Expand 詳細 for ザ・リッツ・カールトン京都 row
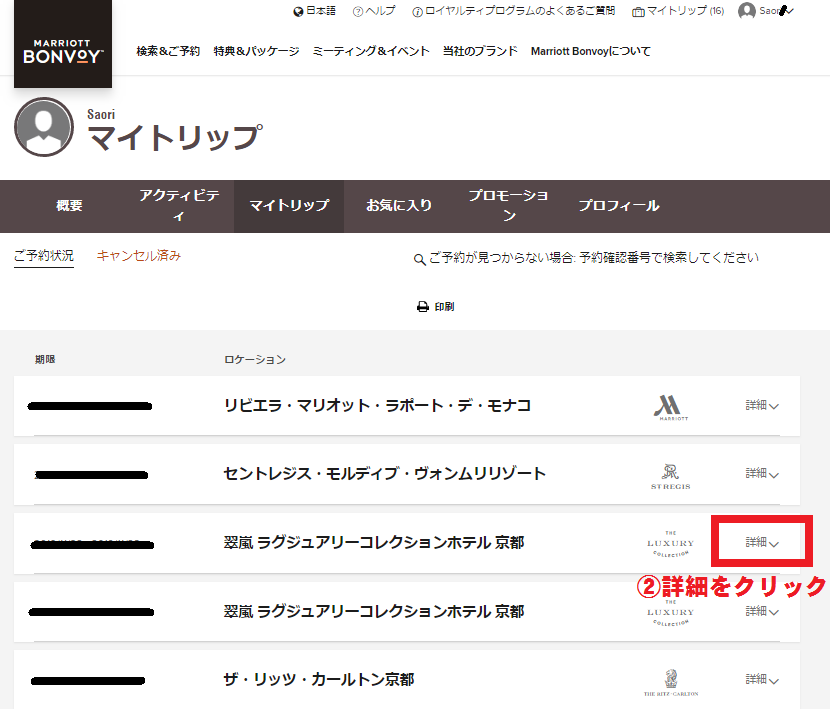 tap(762, 679)
